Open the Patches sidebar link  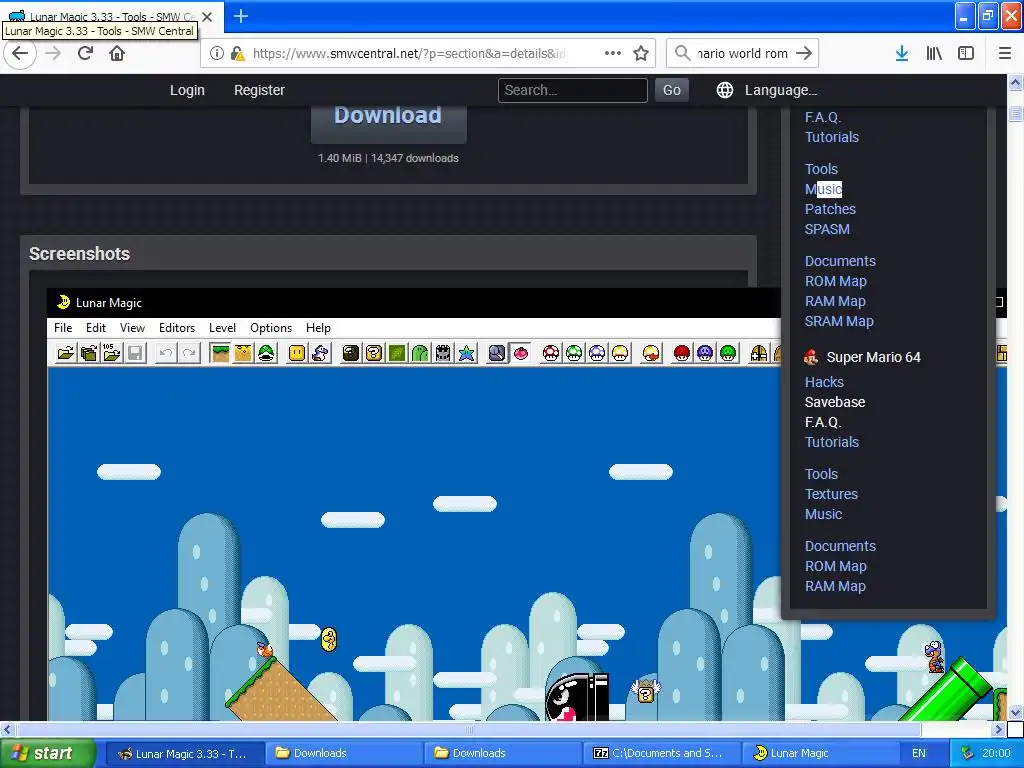pyautogui.click(x=830, y=209)
